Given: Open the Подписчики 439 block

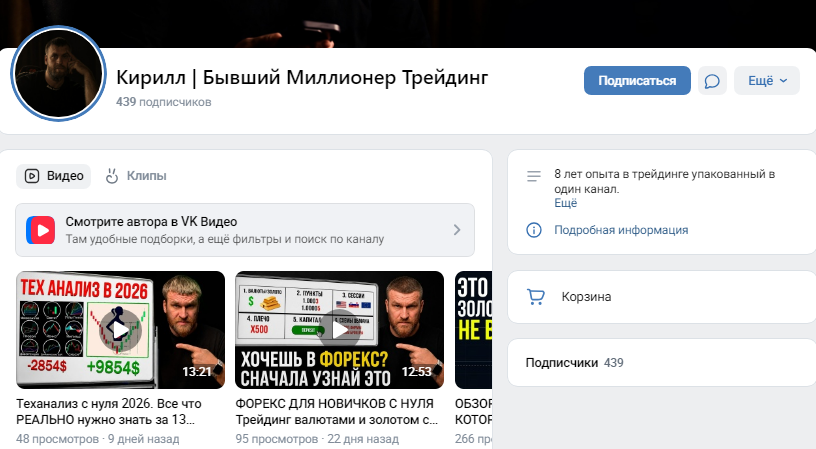Looking at the screenshot, I should [x=662, y=363].
